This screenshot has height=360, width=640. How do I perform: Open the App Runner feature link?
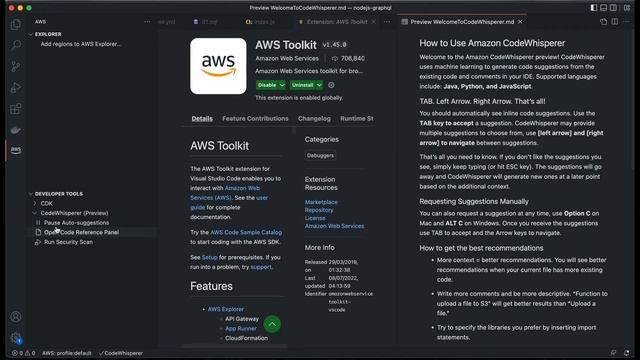click(x=241, y=329)
